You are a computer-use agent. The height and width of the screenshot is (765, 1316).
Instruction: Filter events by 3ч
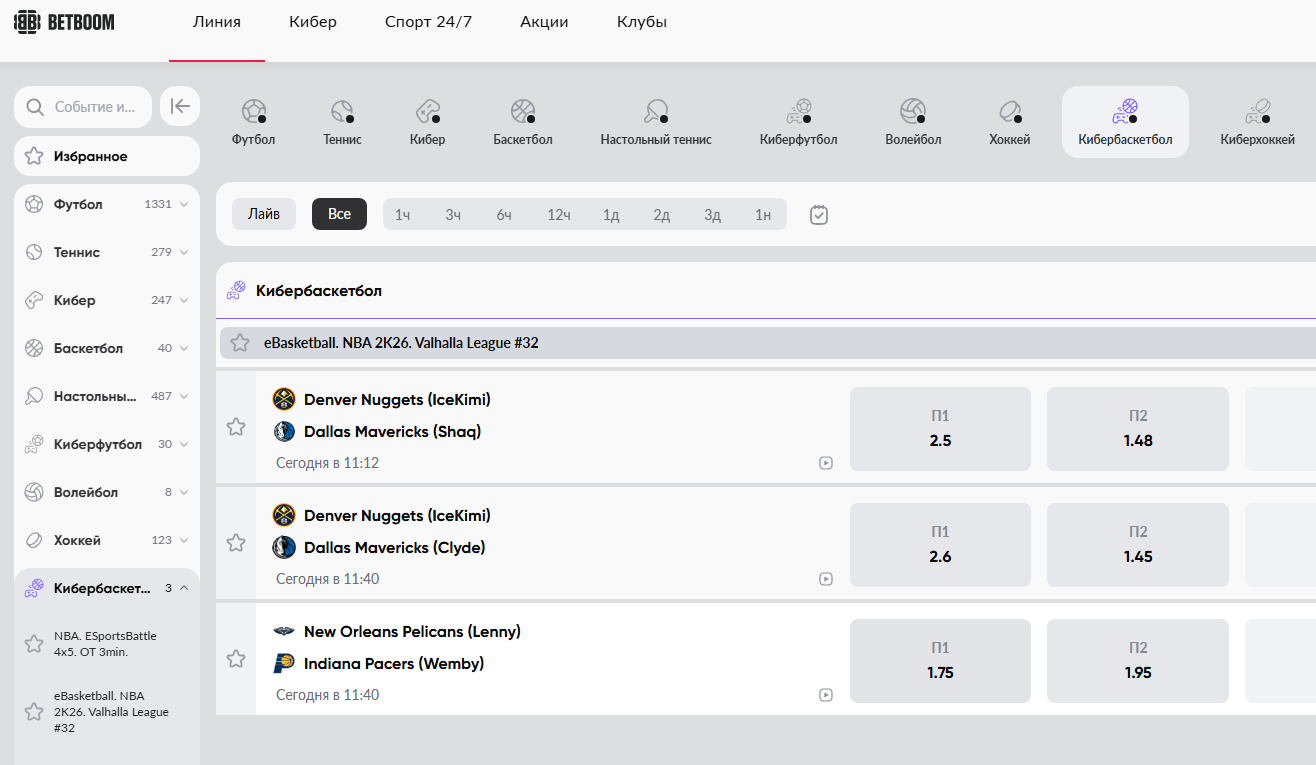pos(453,214)
